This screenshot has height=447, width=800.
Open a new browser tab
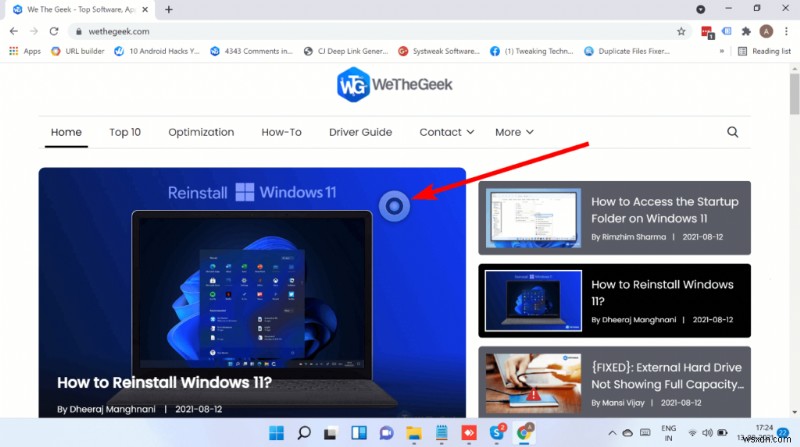point(168,9)
